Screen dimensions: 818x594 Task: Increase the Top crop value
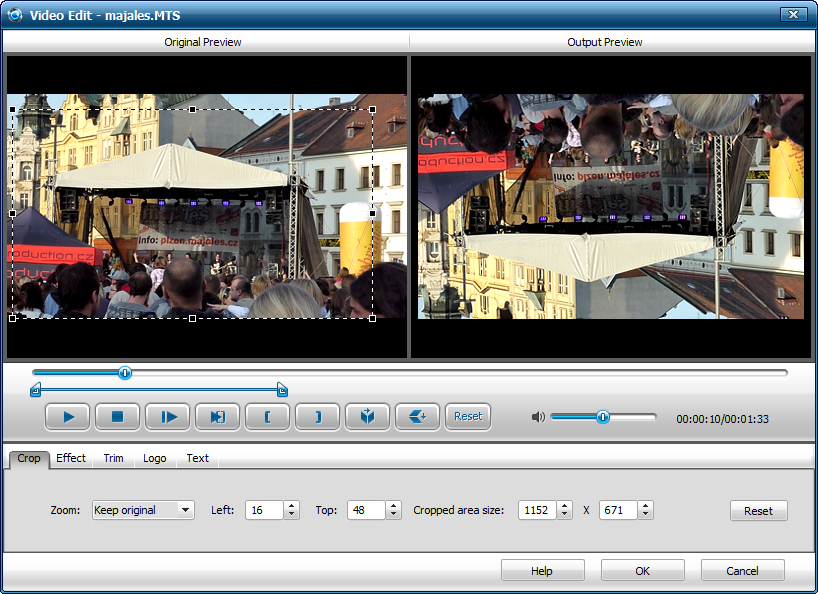[x=394, y=505]
